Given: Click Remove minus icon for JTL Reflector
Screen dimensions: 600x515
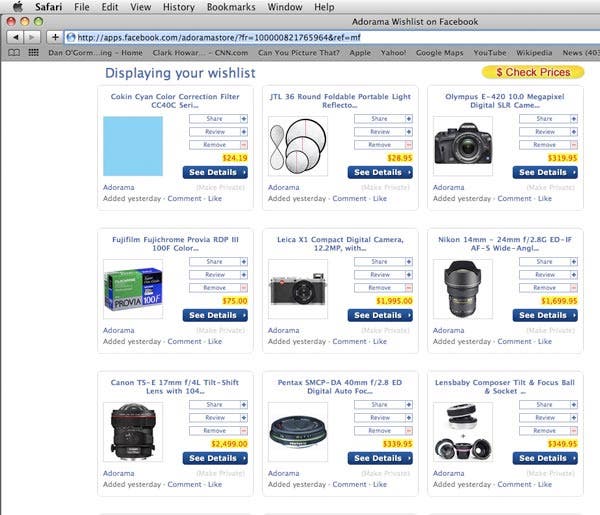Looking at the screenshot, I should (x=409, y=145).
